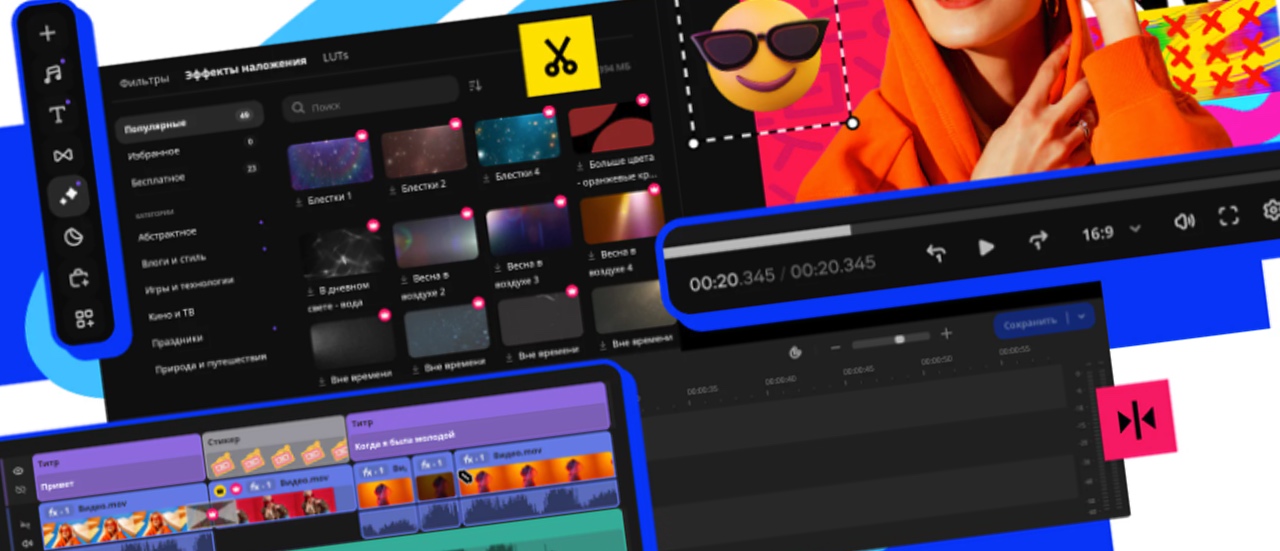
Task: Click the pink crown badge on red Видео.mov clip
Action: [237, 489]
